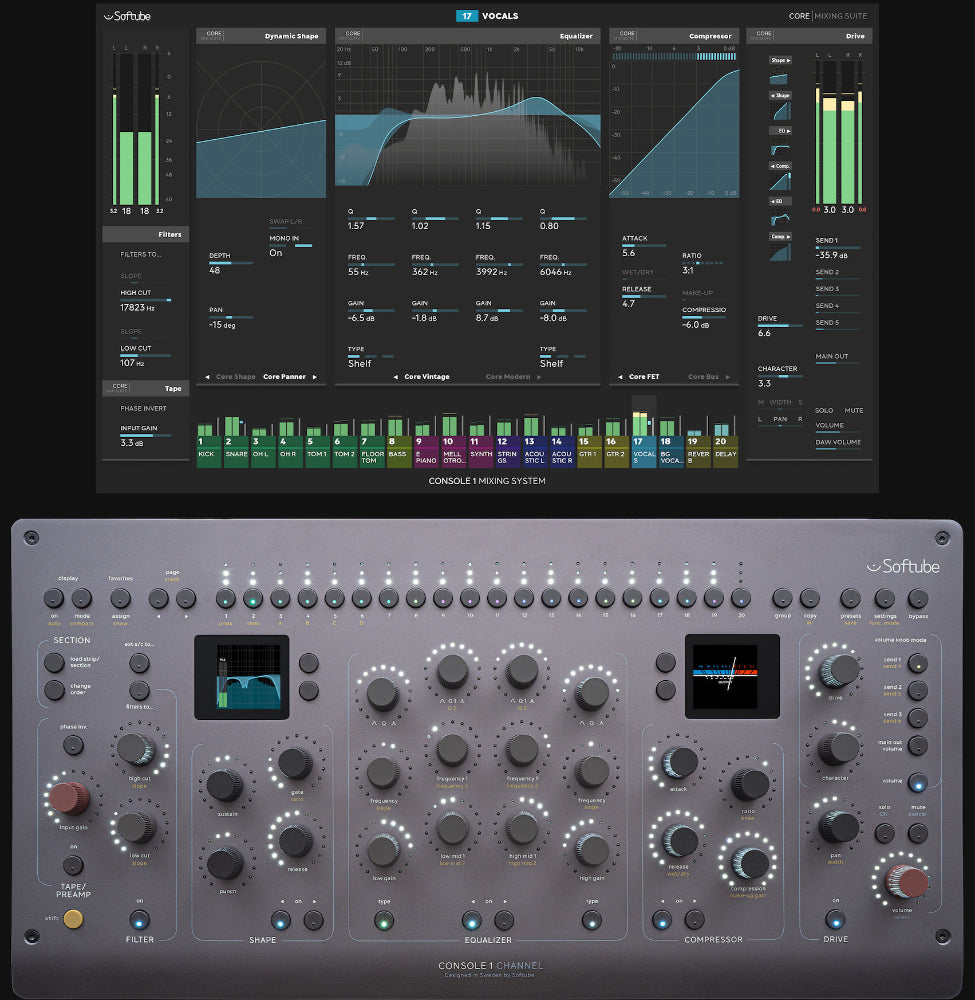Select the BASS channel in track strip
Screen dimensions: 975x1000
(x=399, y=447)
